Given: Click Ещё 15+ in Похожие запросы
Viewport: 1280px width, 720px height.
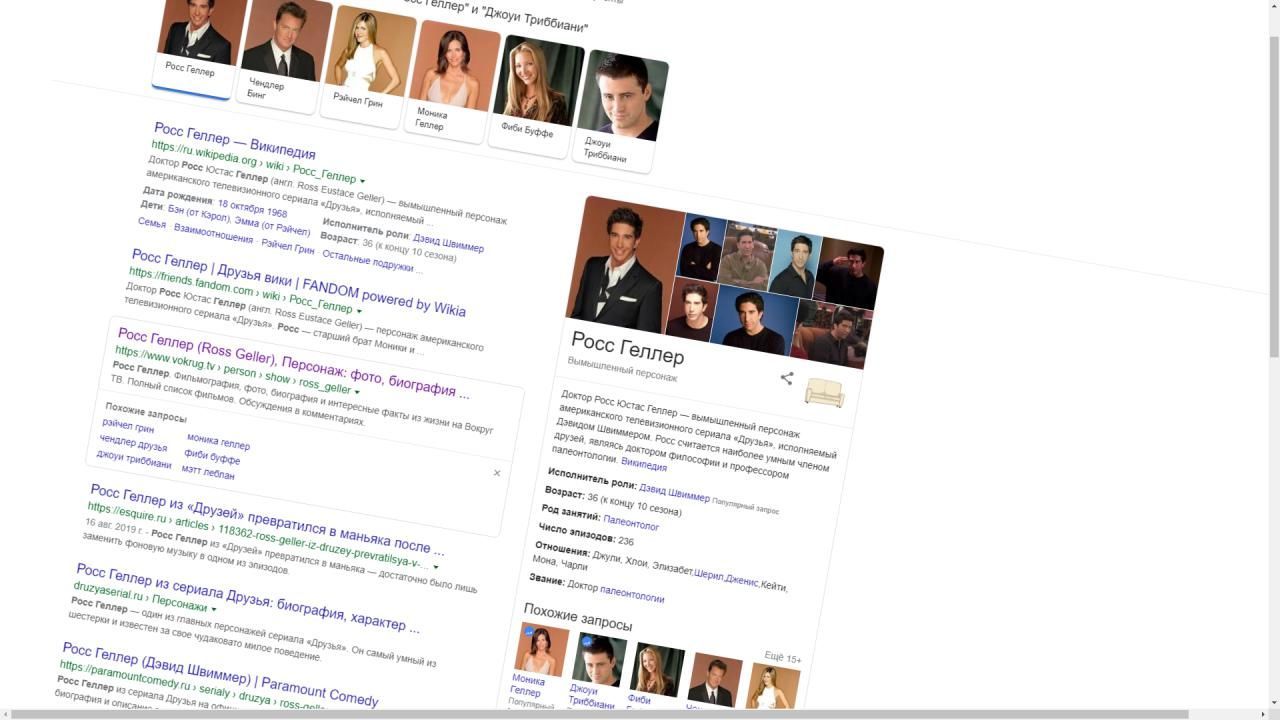Looking at the screenshot, I should click(782, 658).
